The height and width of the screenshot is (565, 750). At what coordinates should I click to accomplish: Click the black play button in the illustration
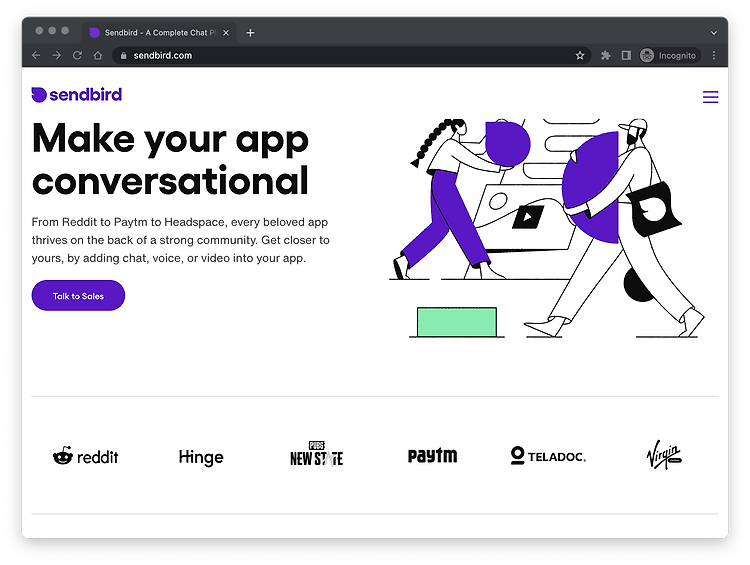coord(528,217)
